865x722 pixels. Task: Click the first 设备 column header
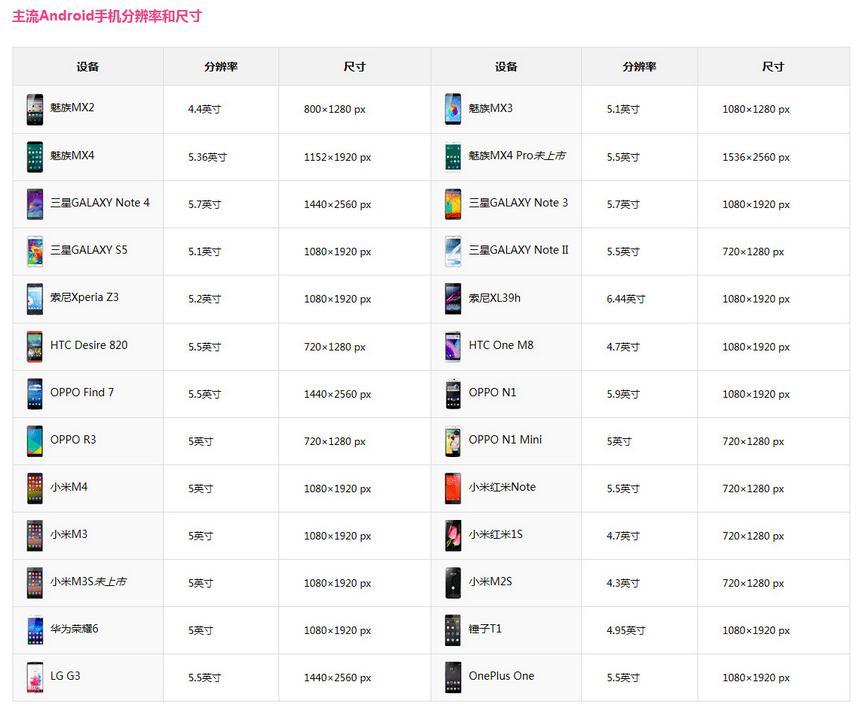point(88,67)
